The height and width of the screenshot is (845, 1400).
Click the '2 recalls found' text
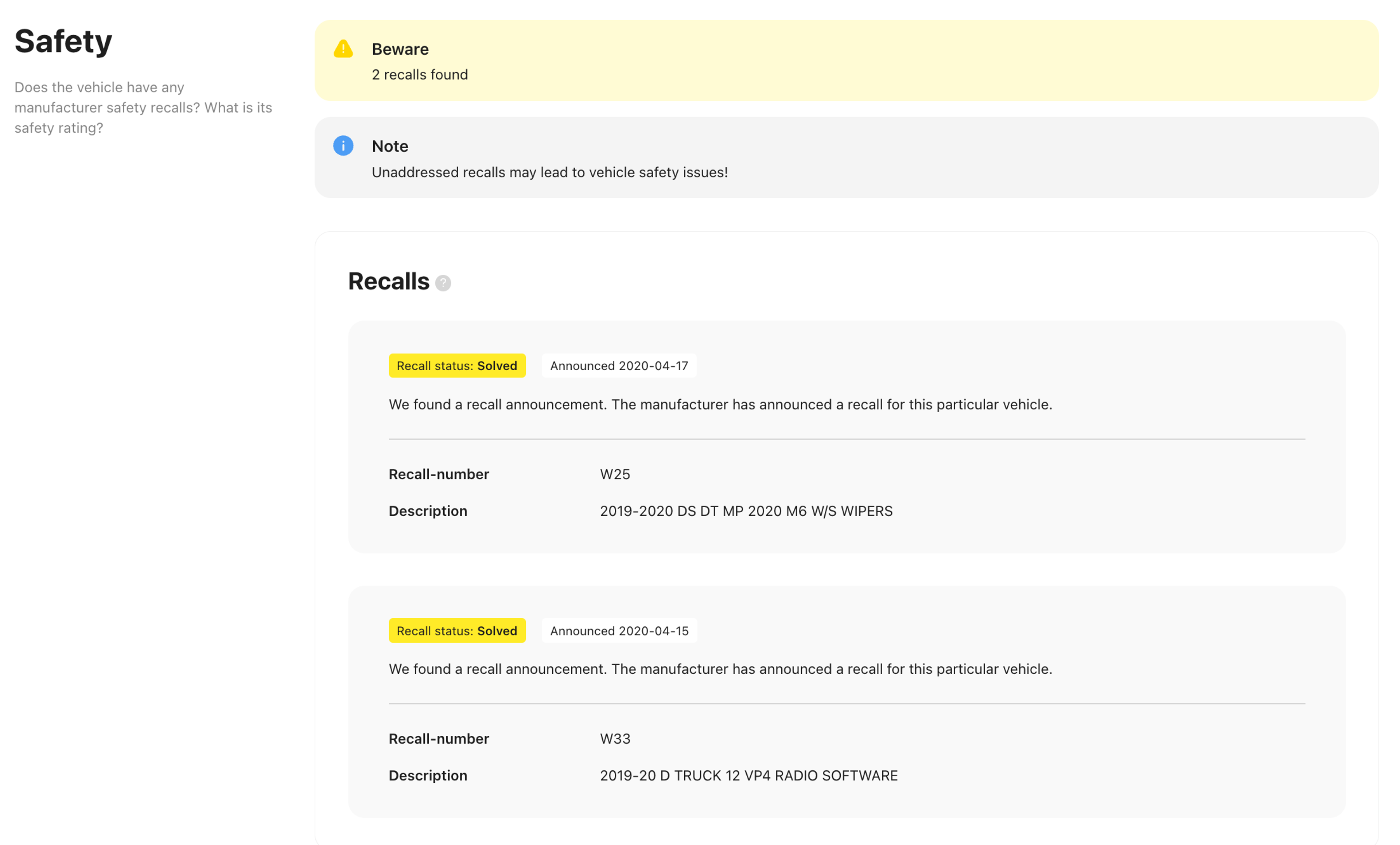pos(419,75)
